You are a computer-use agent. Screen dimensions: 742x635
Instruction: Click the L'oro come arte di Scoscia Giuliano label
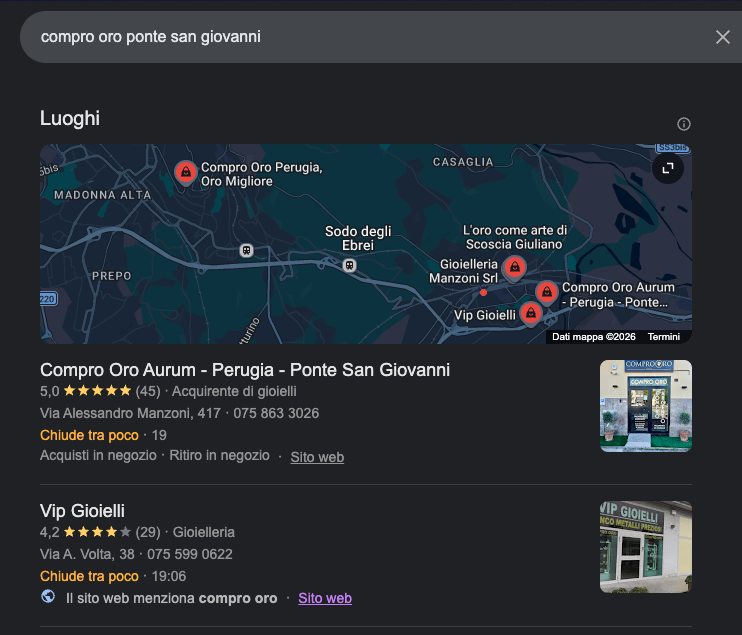[514, 237]
